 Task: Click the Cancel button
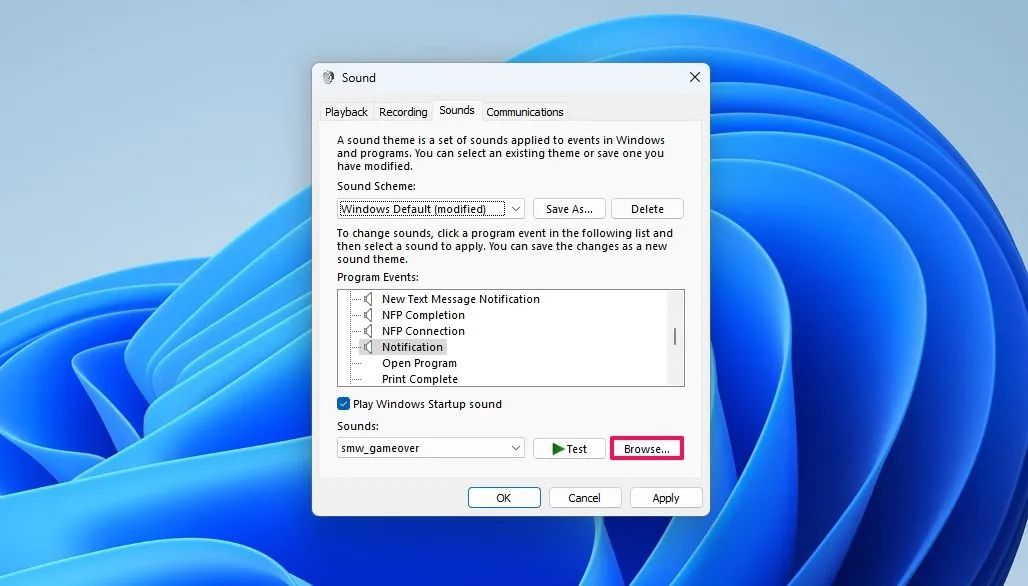584,498
